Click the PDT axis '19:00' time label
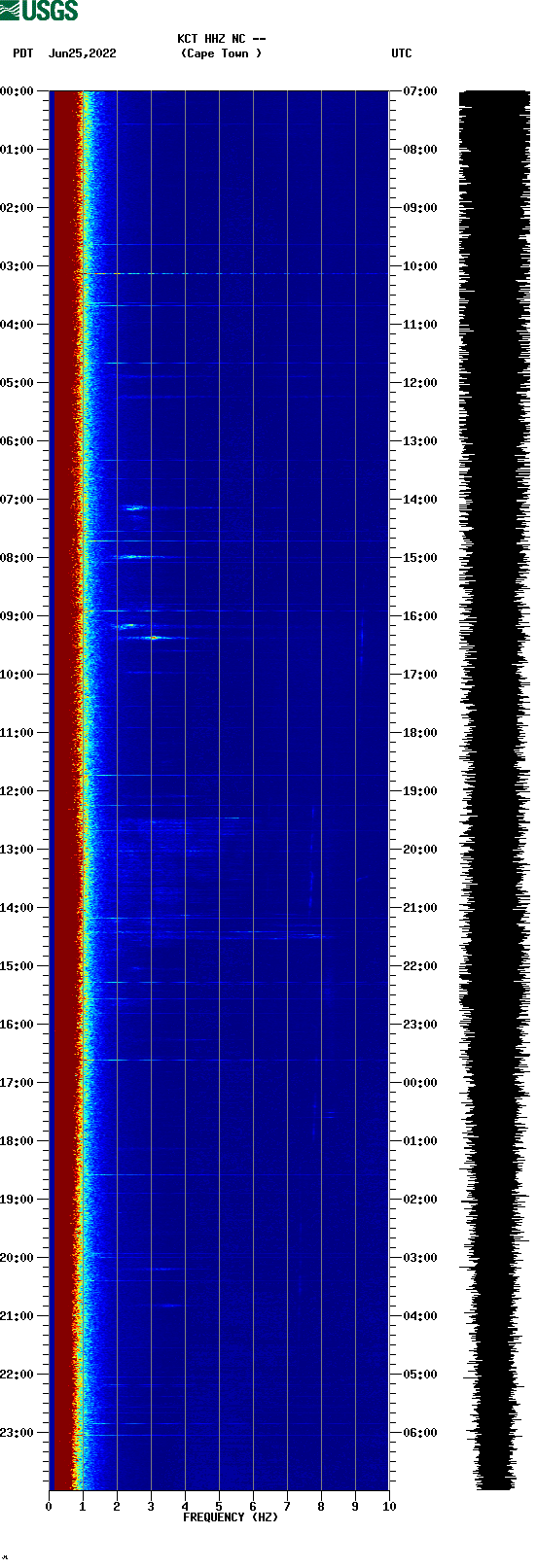The image size is (537, 1568). (x=18, y=1200)
